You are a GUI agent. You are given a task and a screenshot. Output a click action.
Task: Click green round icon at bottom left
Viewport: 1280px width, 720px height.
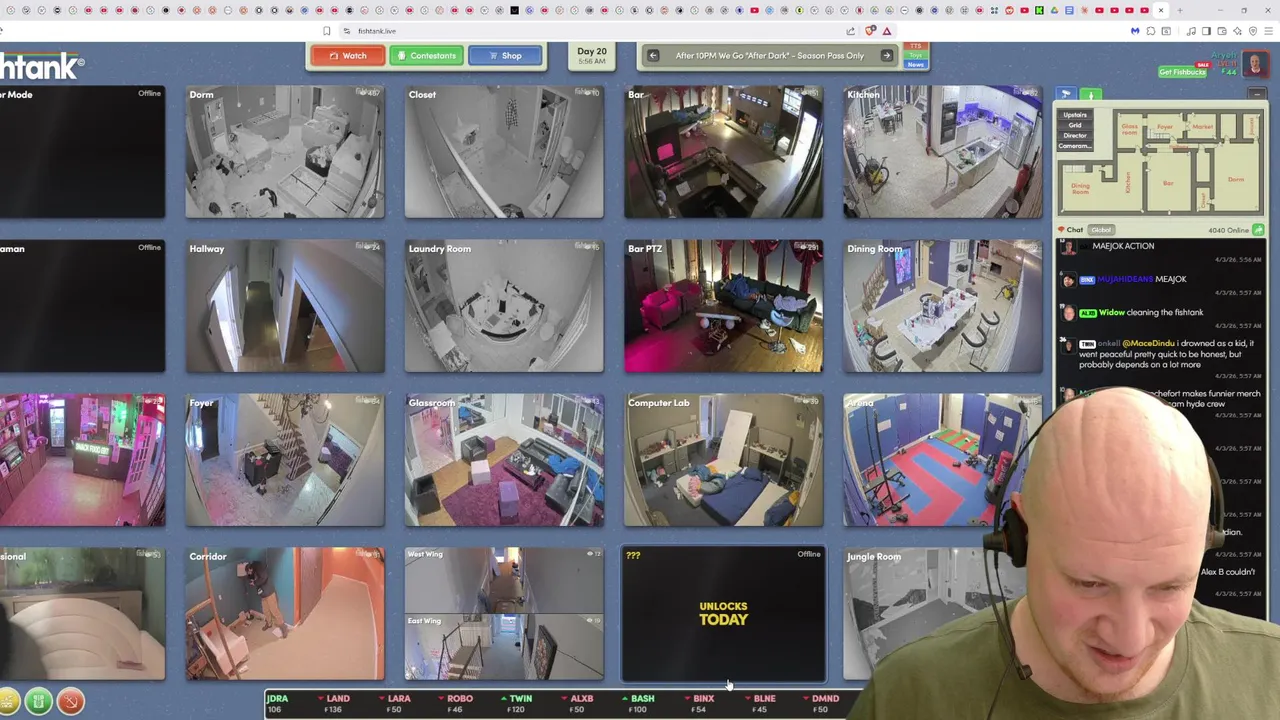point(38,702)
